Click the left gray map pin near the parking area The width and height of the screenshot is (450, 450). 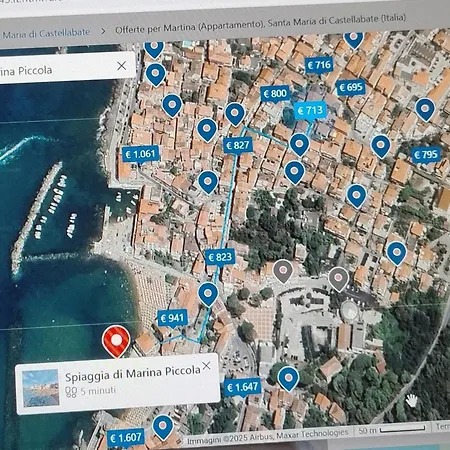click(283, 271)
